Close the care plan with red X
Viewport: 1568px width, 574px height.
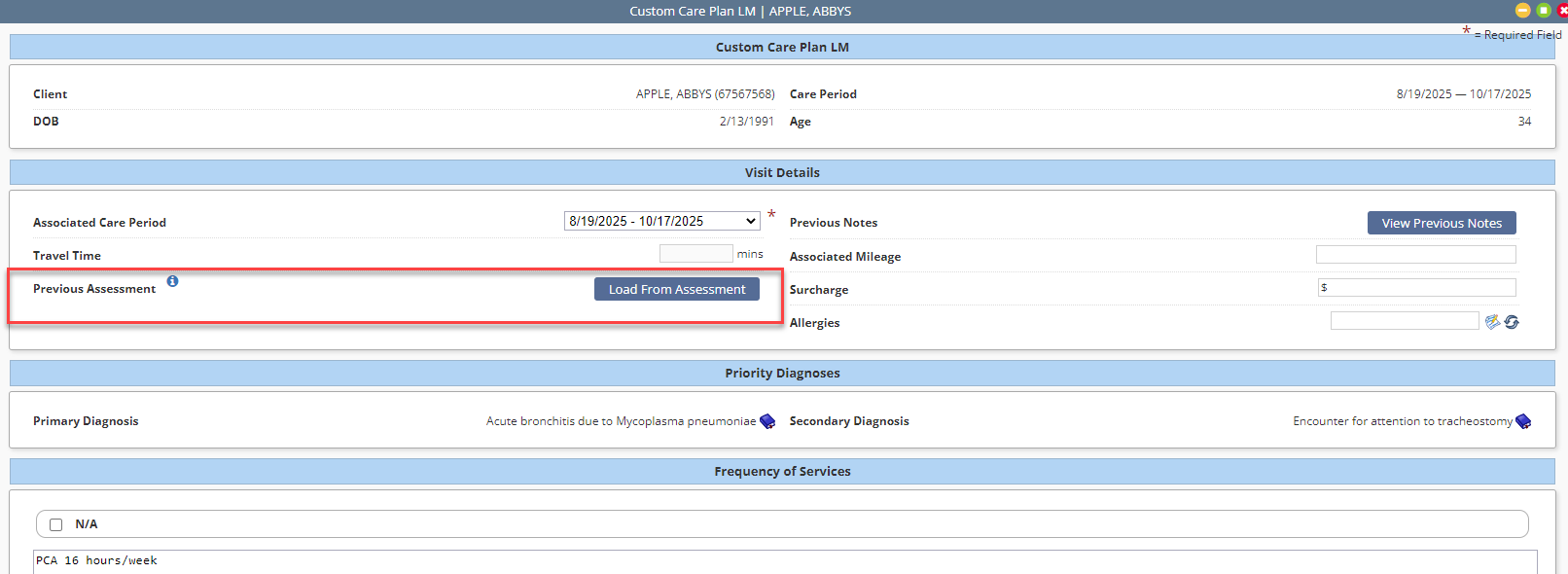click(1562, 10)
